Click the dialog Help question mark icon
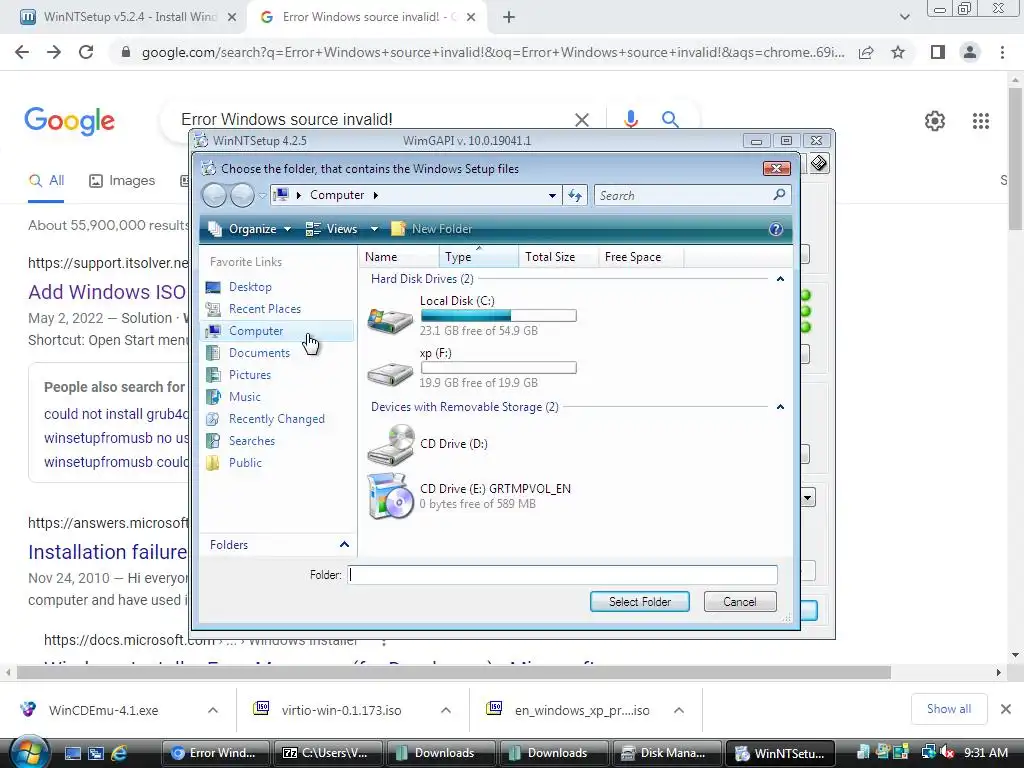The image size is (1024, 768). coord(776,229)
